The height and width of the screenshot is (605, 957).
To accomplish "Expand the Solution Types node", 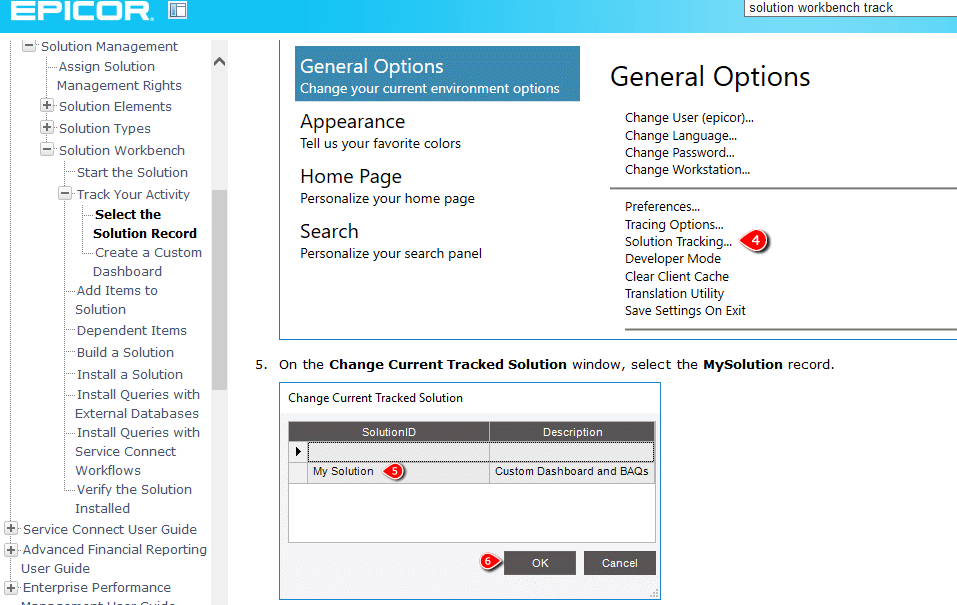I will coord(47,127).
